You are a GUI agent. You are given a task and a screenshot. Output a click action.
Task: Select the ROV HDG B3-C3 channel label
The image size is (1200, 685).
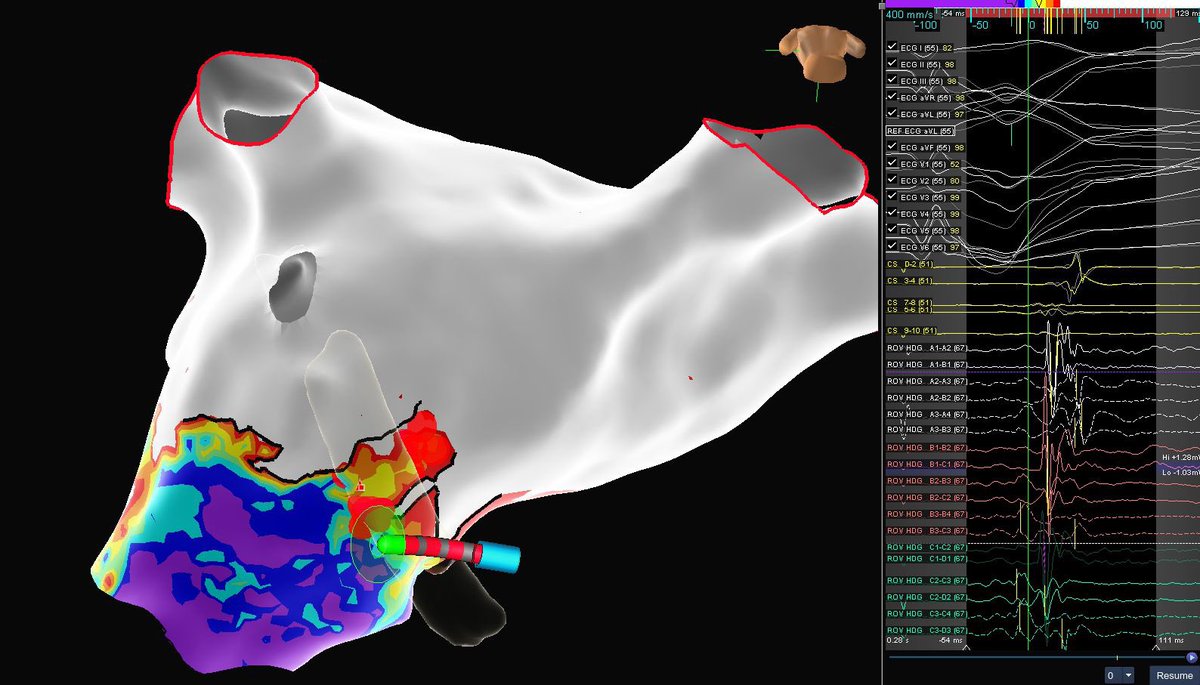click(926, 530)
